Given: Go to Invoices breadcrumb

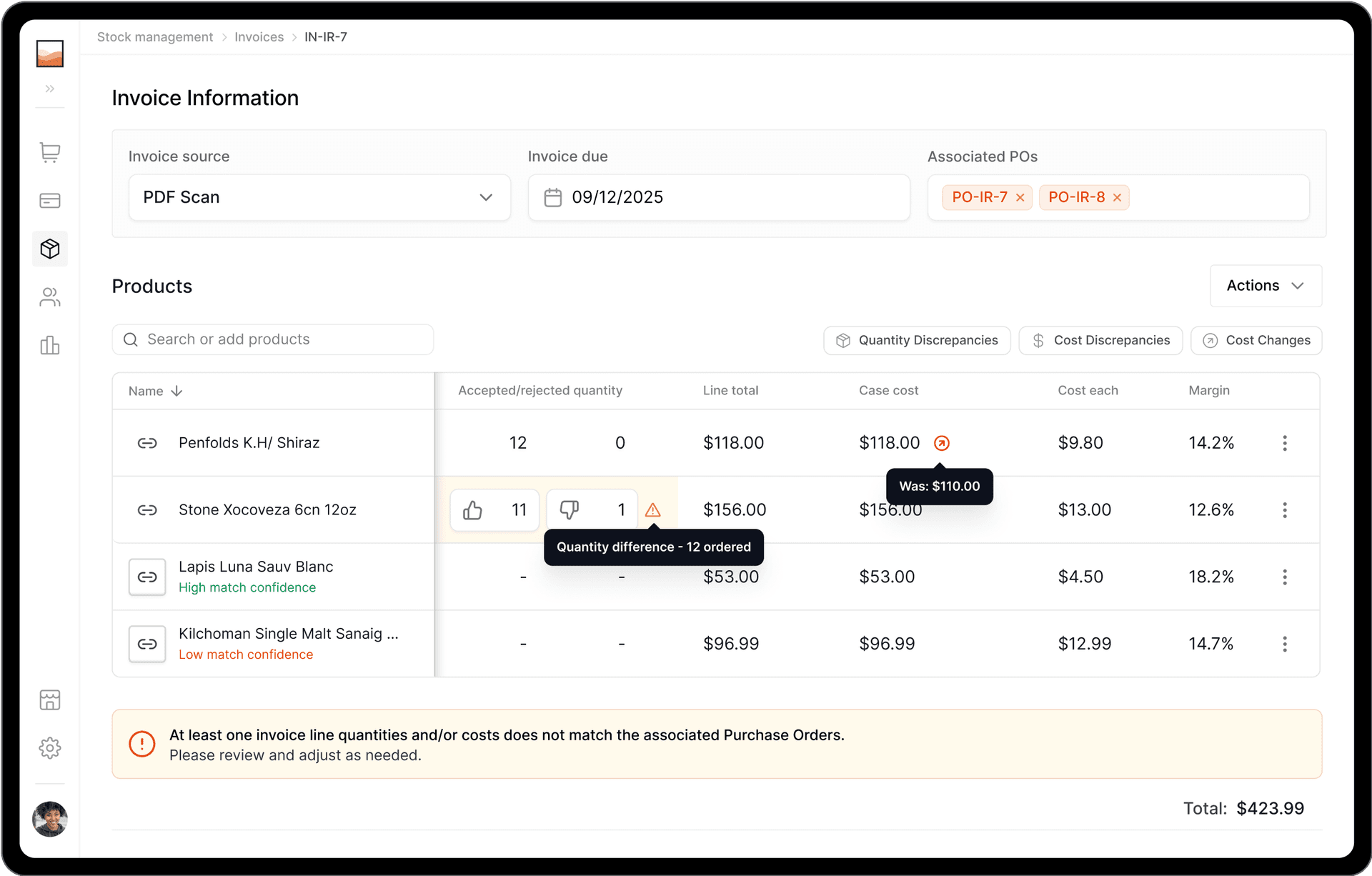Looking at the screenshot, I should click(259, 37).
